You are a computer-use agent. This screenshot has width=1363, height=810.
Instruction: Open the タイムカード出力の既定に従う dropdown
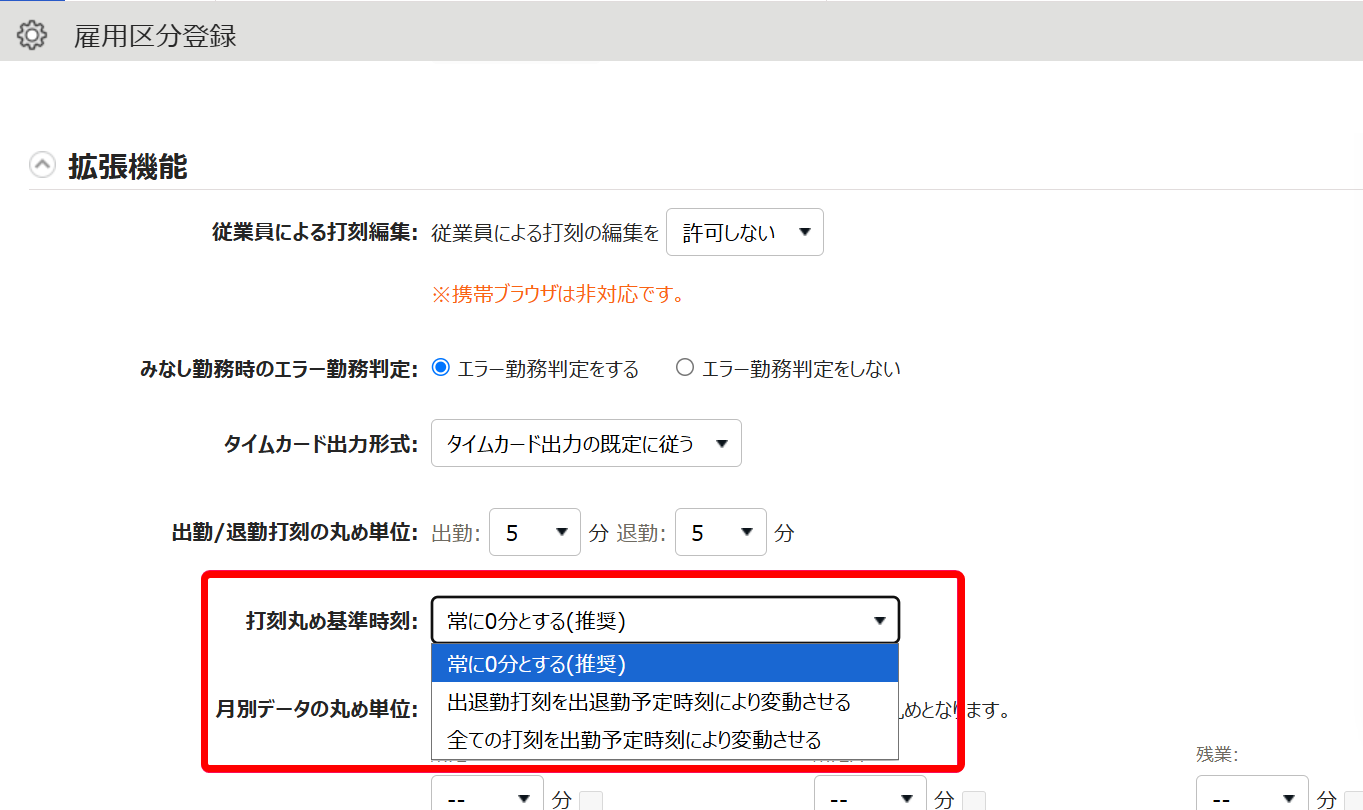pyautogui.click(x=586, y=443)
